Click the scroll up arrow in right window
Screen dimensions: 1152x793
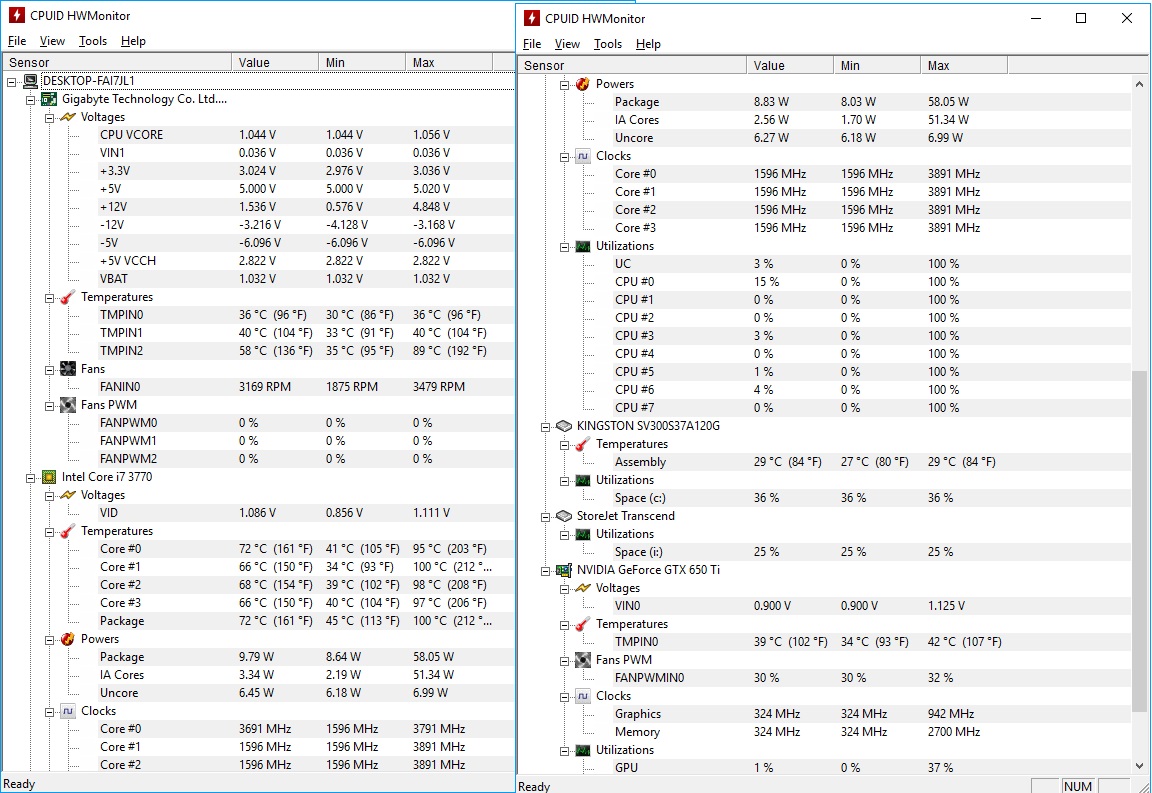click(x=1140, y=84)
